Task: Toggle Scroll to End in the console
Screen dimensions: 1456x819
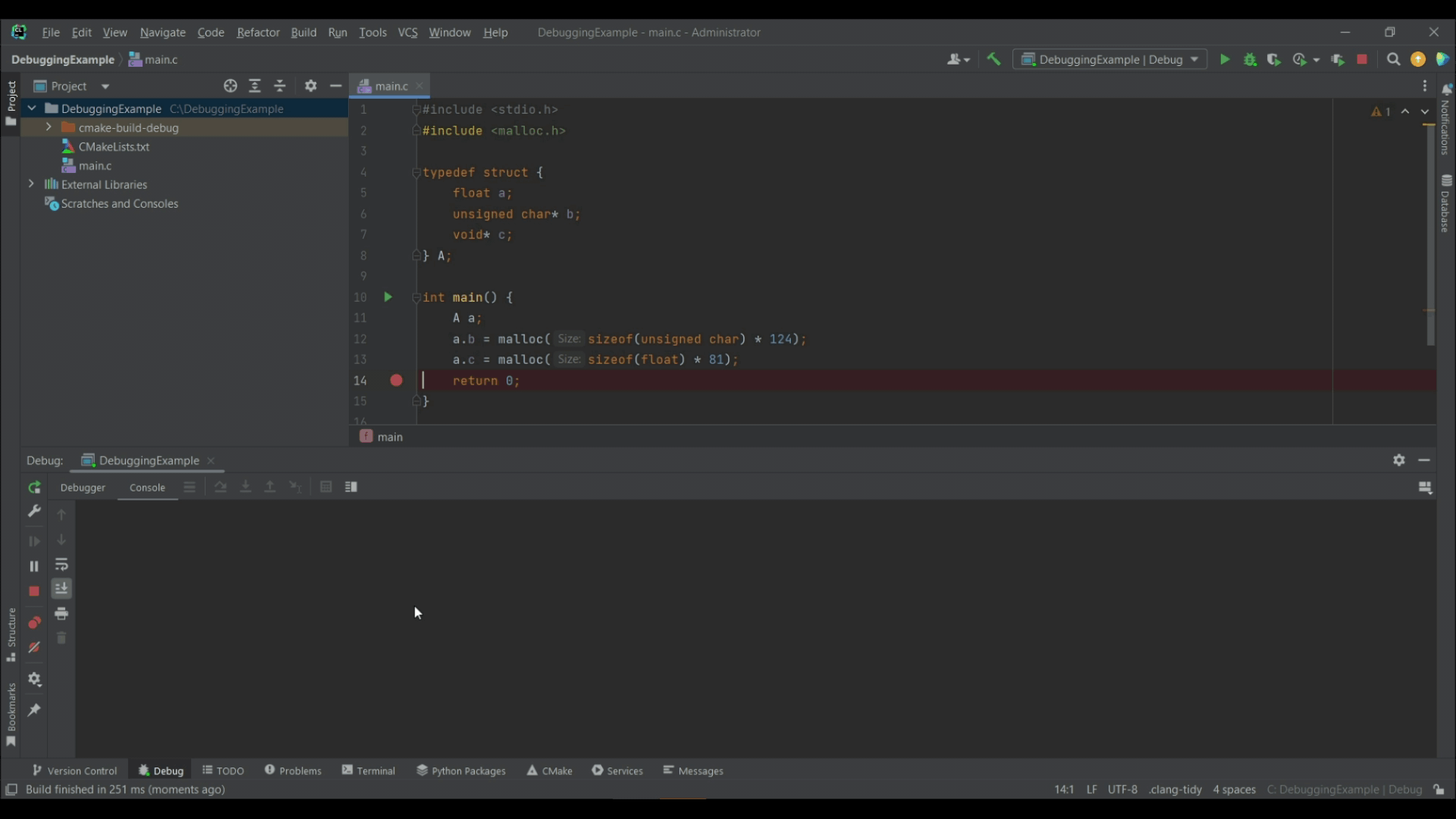Action: 61,589
